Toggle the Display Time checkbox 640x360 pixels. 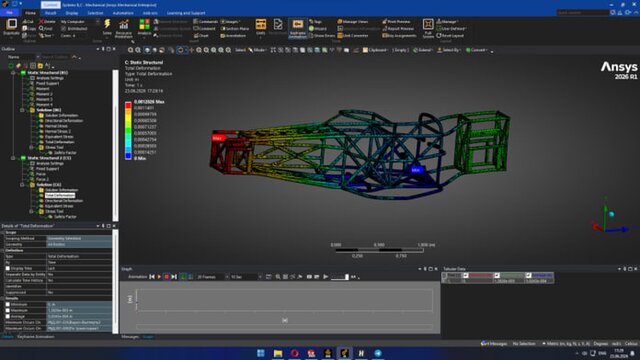tap(8, 268)
